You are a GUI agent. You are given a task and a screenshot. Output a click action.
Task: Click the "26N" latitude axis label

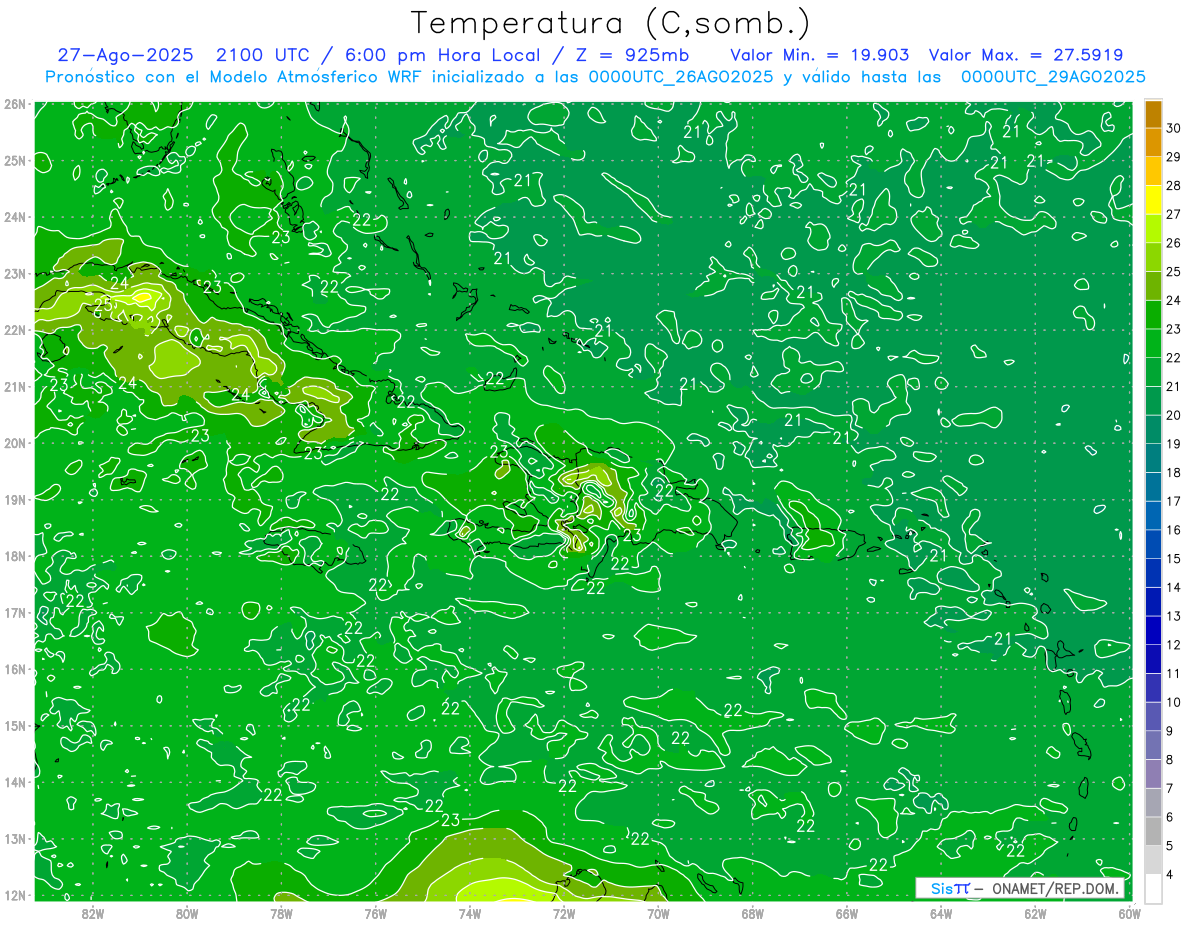tap(15, 104)
